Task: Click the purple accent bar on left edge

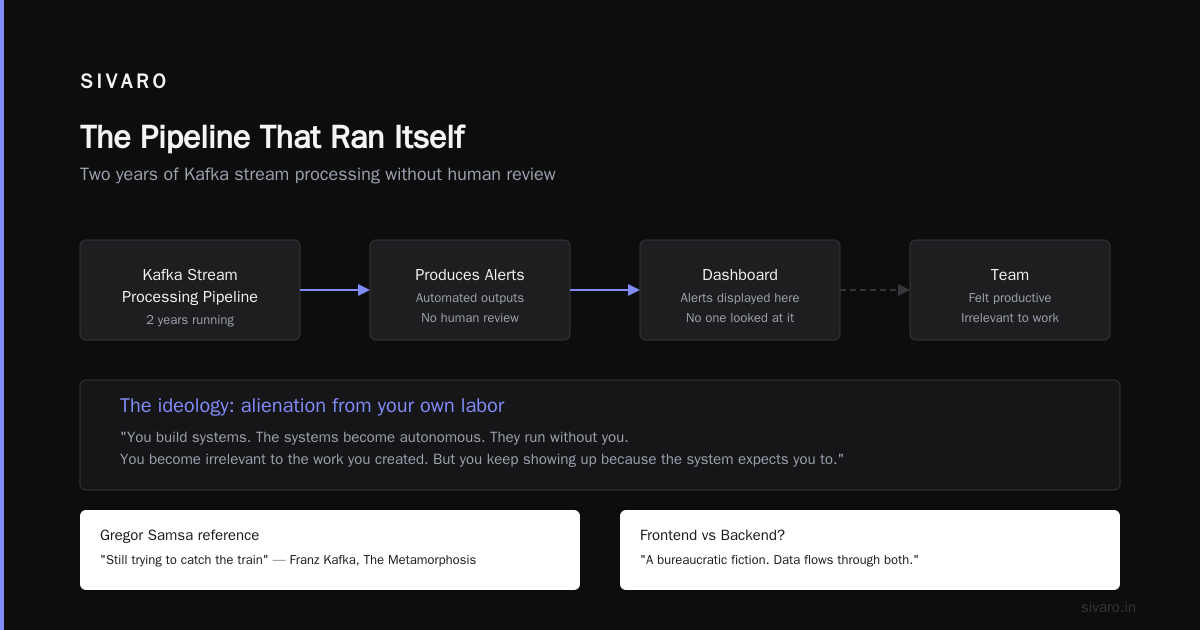Action: click(2, 315)
